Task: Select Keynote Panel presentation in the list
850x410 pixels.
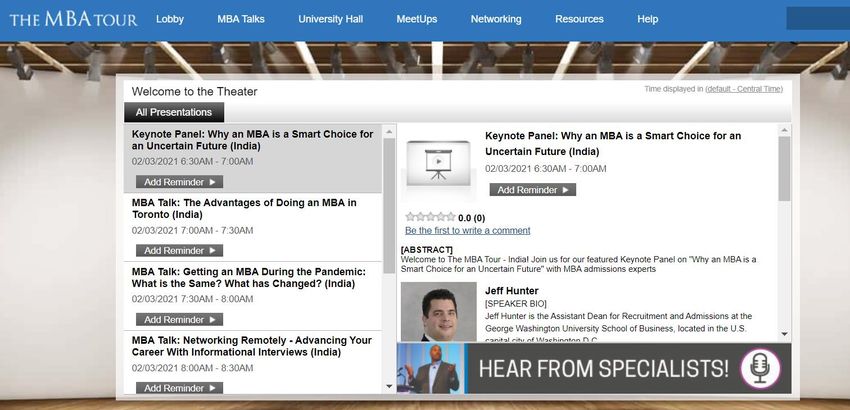Action: click(x=253, y=158)
